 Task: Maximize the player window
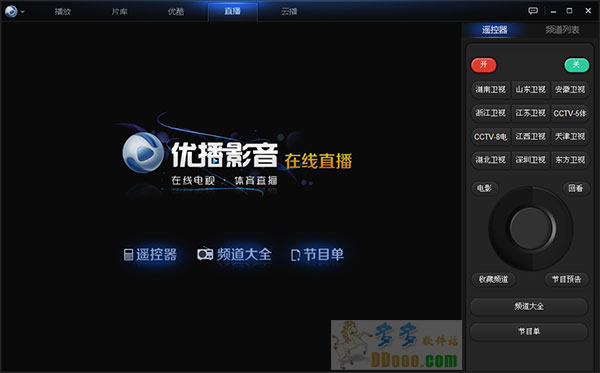(570, 11)
